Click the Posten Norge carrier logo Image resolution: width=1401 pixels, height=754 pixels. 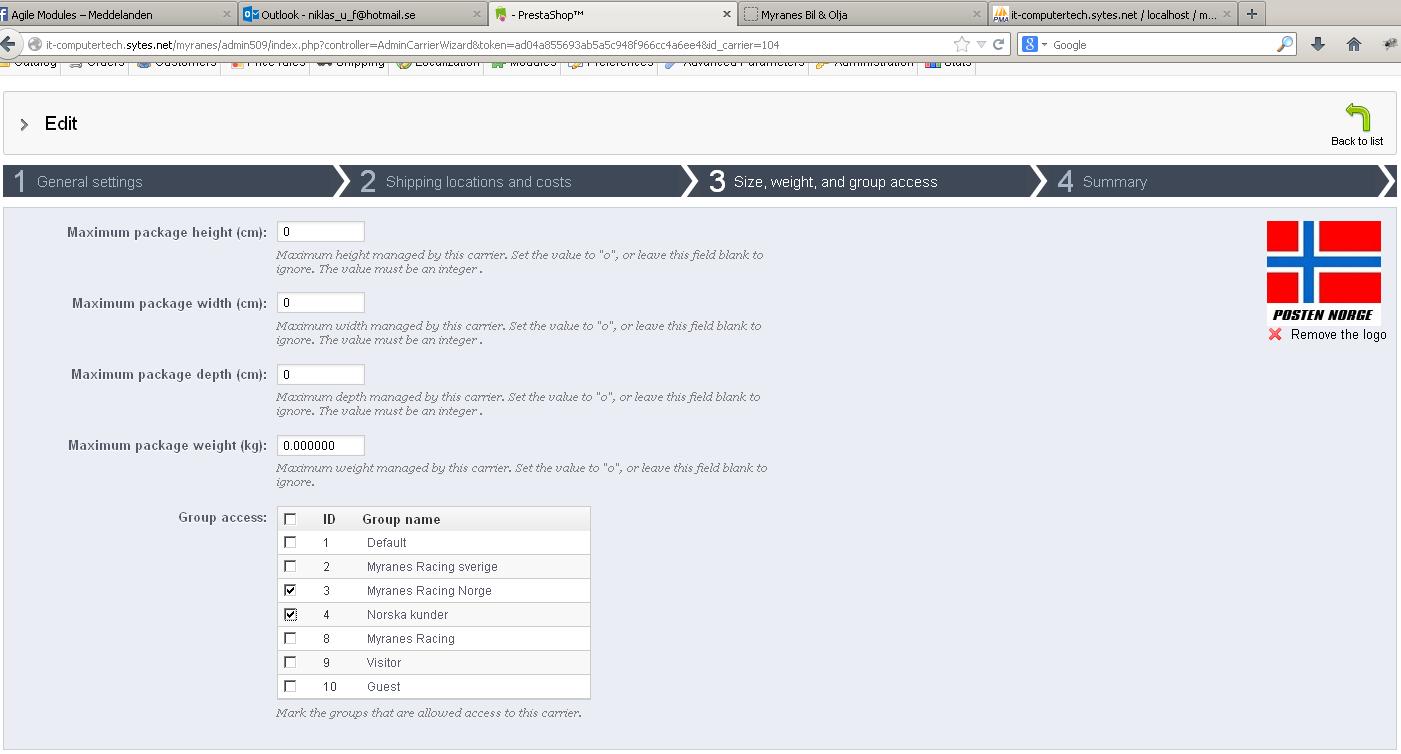click(x=1324, y=272)
